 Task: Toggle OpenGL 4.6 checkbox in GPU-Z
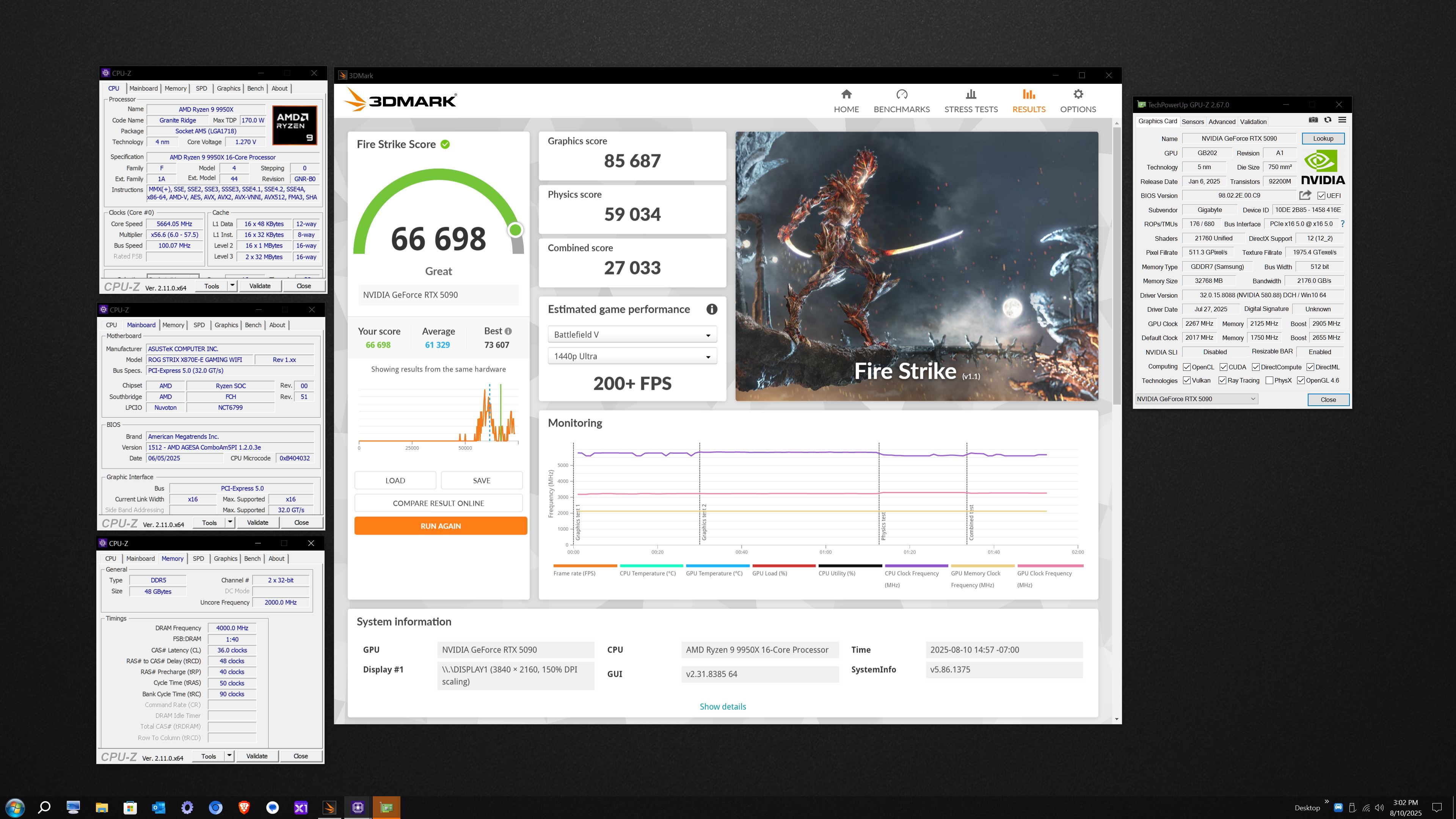coord(1301,380)
